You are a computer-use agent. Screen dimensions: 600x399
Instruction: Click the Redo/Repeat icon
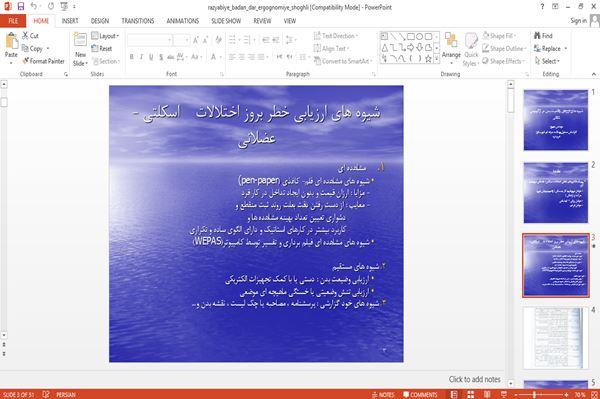tap(51, 7)
